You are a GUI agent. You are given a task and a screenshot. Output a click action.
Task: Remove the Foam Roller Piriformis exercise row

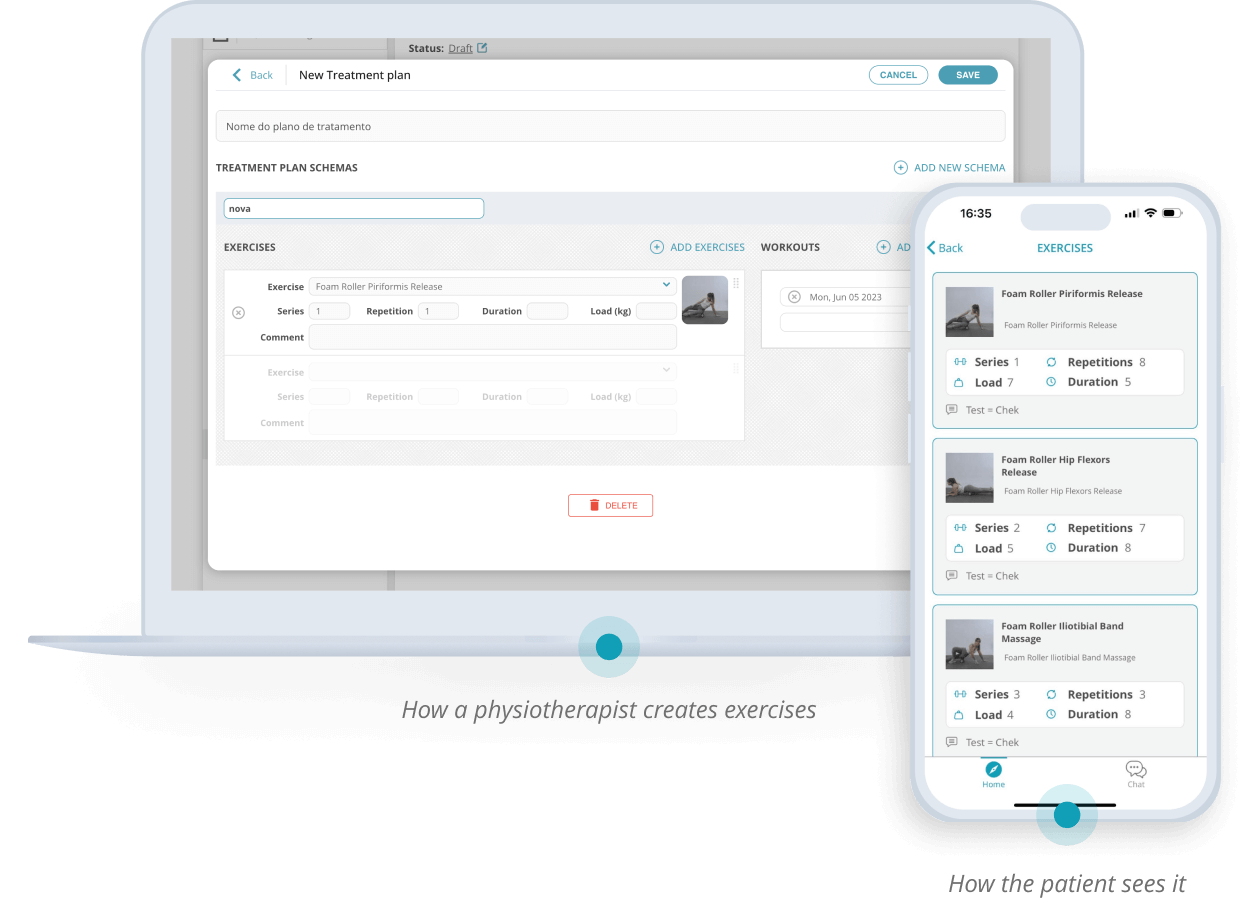pyautogui.click(x=238, y=312)
